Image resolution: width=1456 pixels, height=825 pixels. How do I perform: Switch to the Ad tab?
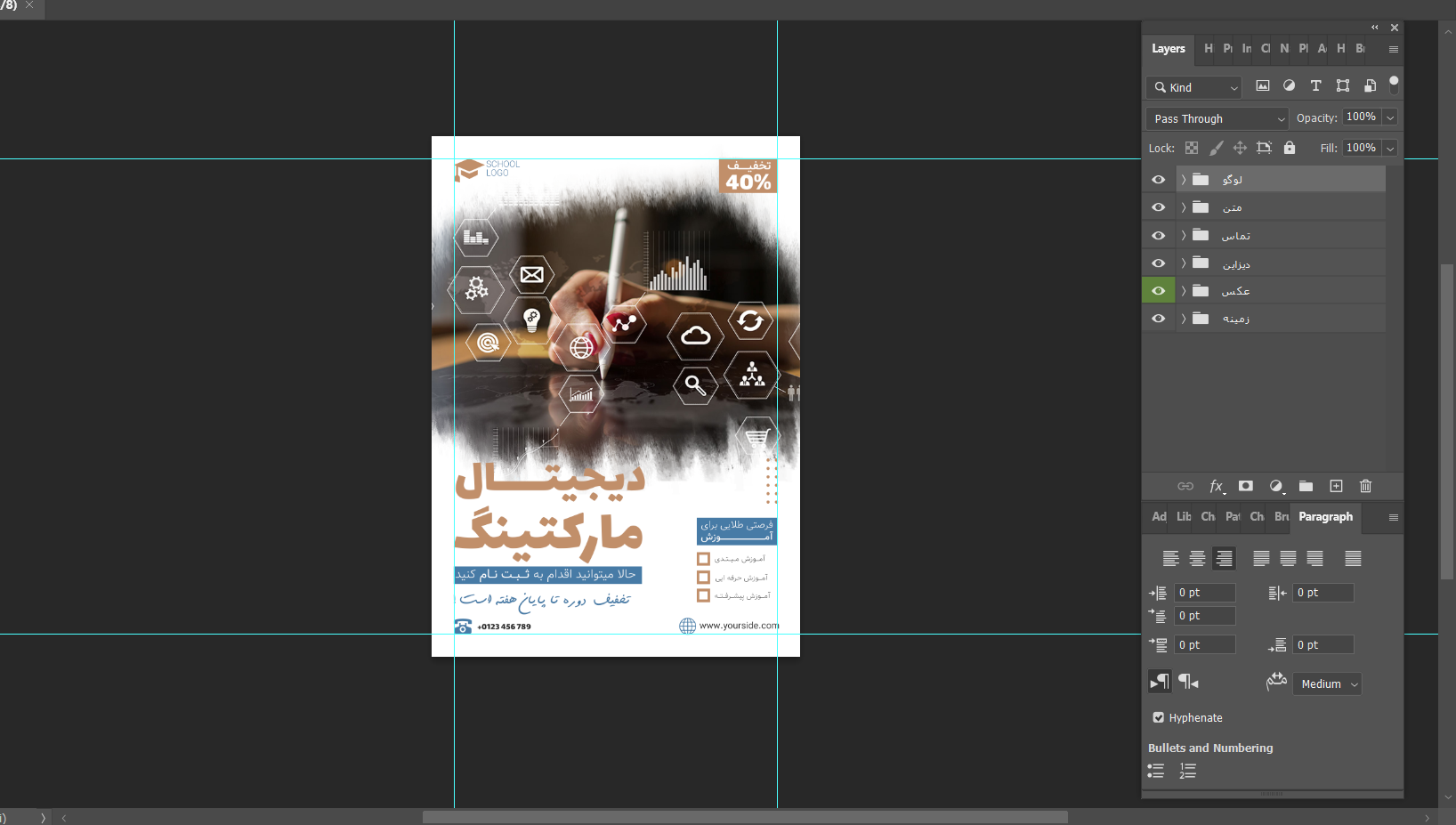[x=1159, y=517]
